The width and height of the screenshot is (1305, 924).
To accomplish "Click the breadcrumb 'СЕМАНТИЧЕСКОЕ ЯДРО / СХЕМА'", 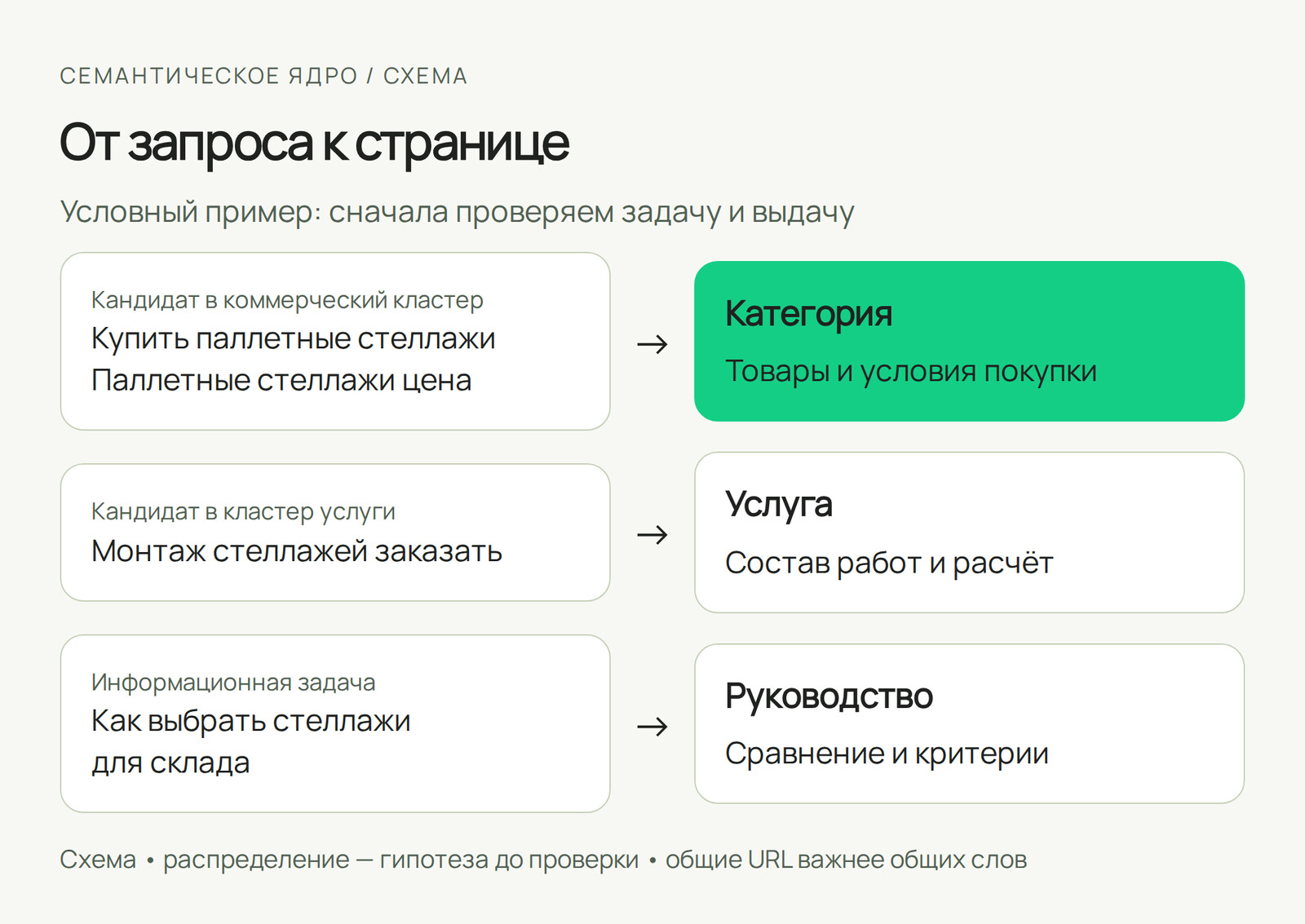I will [x=263, y=76].
